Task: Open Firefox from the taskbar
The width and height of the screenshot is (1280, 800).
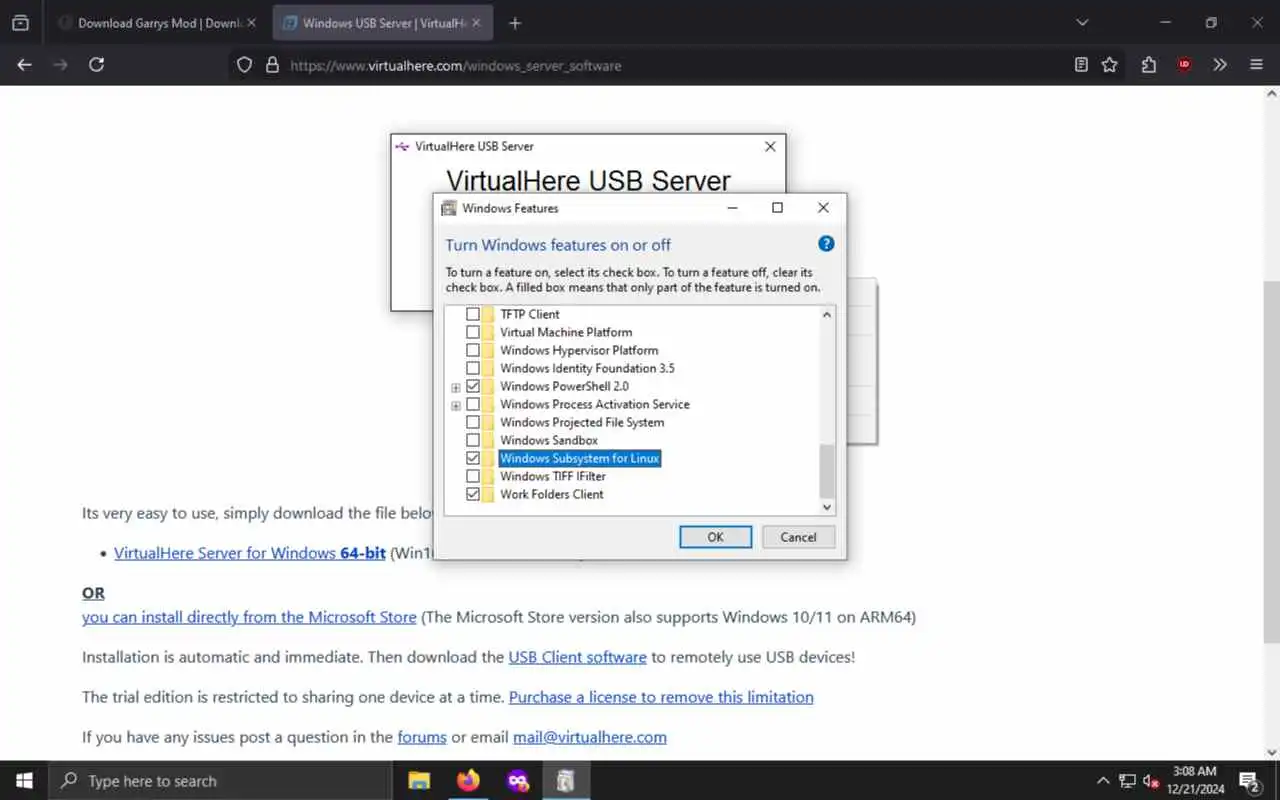Action: 468,781
